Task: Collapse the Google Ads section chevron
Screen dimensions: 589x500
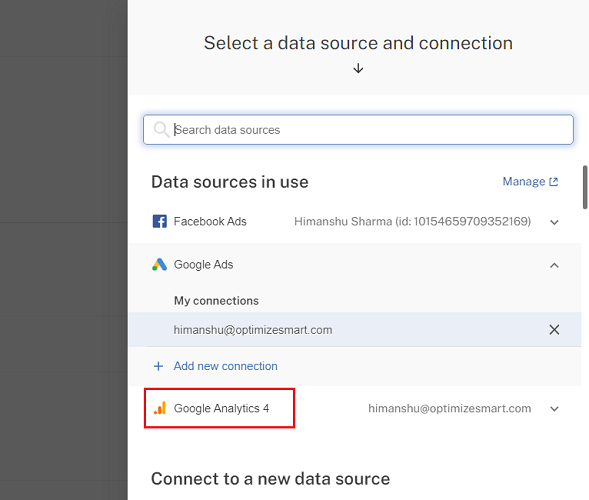Action: click(554, 265)
